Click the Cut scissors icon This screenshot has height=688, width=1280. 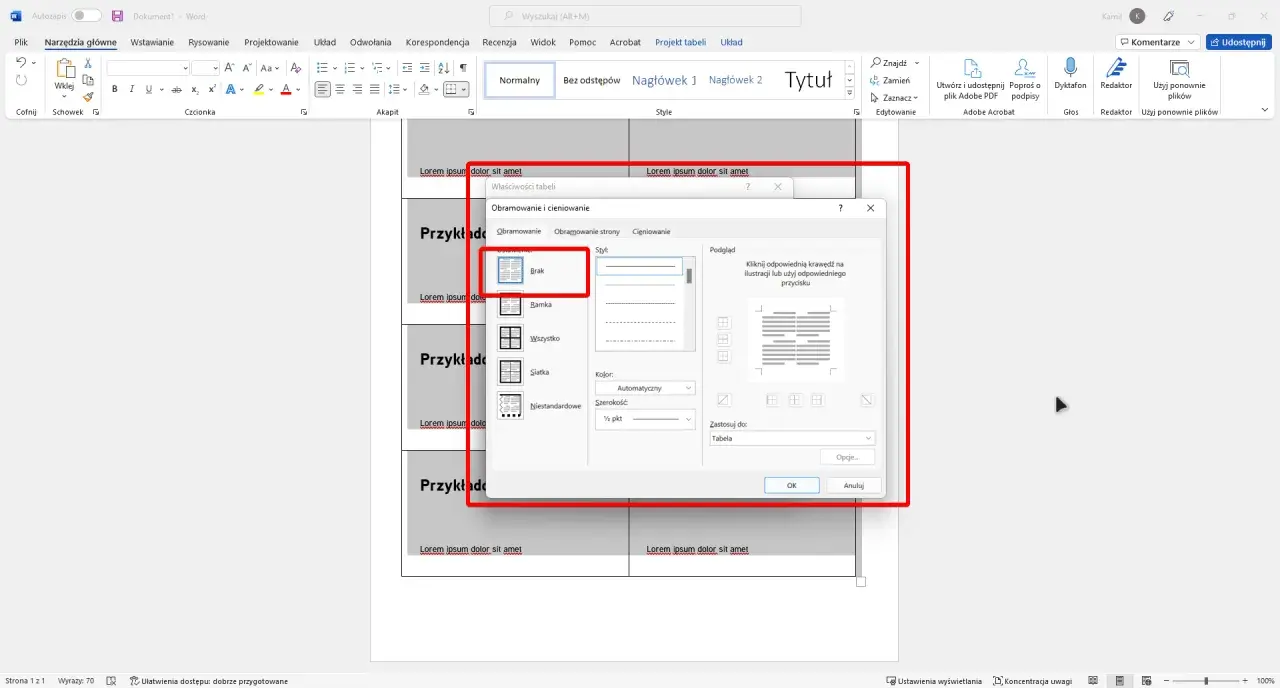tap(88, 63)
